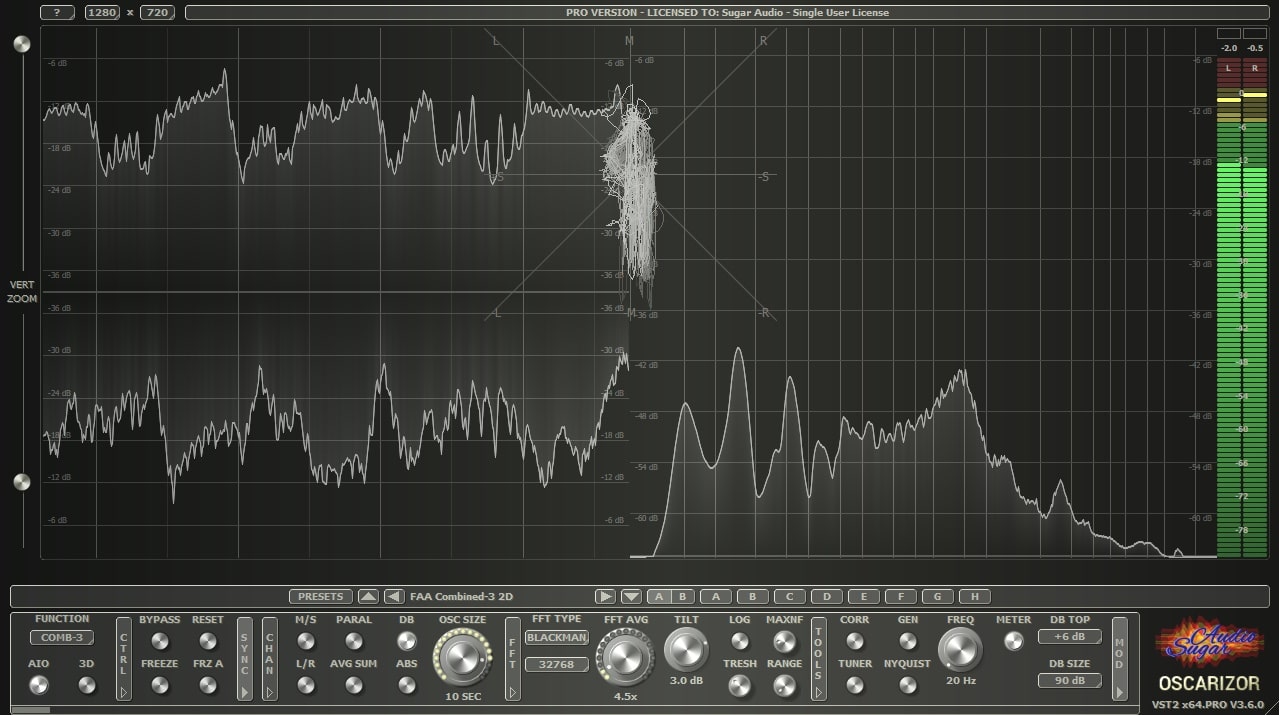This screenshot has height=715, width=1279.
Task: Switch the display to M/S mode
Action: pos(305,642)
